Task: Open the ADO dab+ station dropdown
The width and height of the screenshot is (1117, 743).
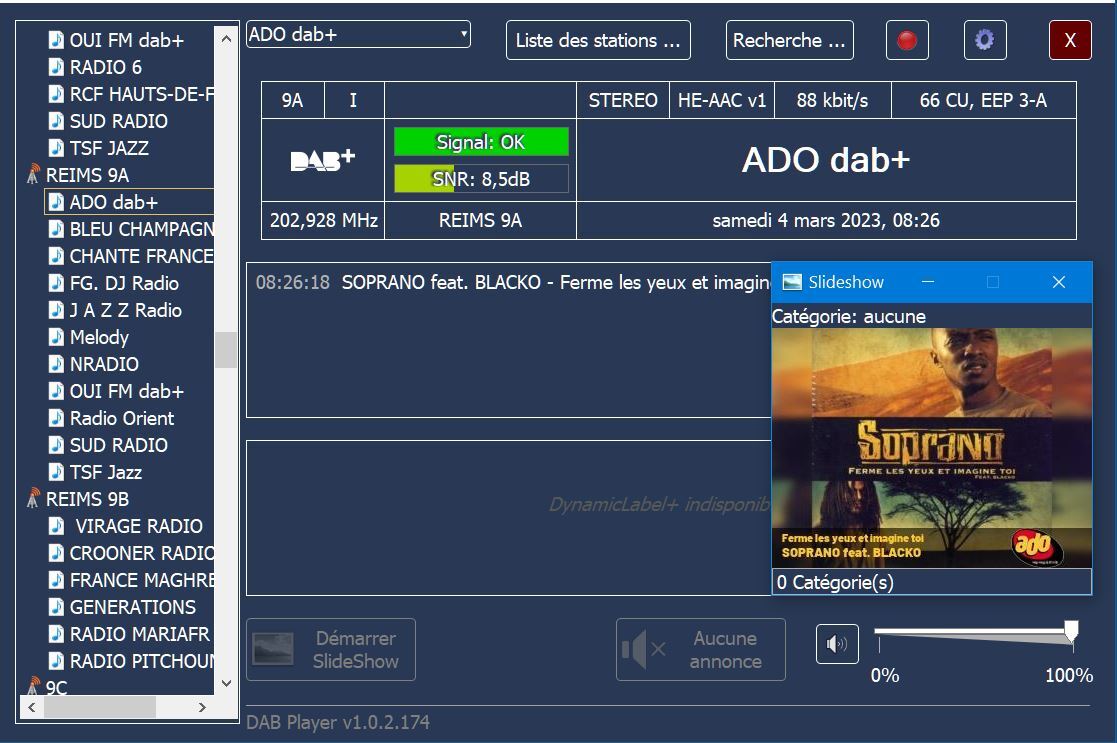Action: (358, 34)
